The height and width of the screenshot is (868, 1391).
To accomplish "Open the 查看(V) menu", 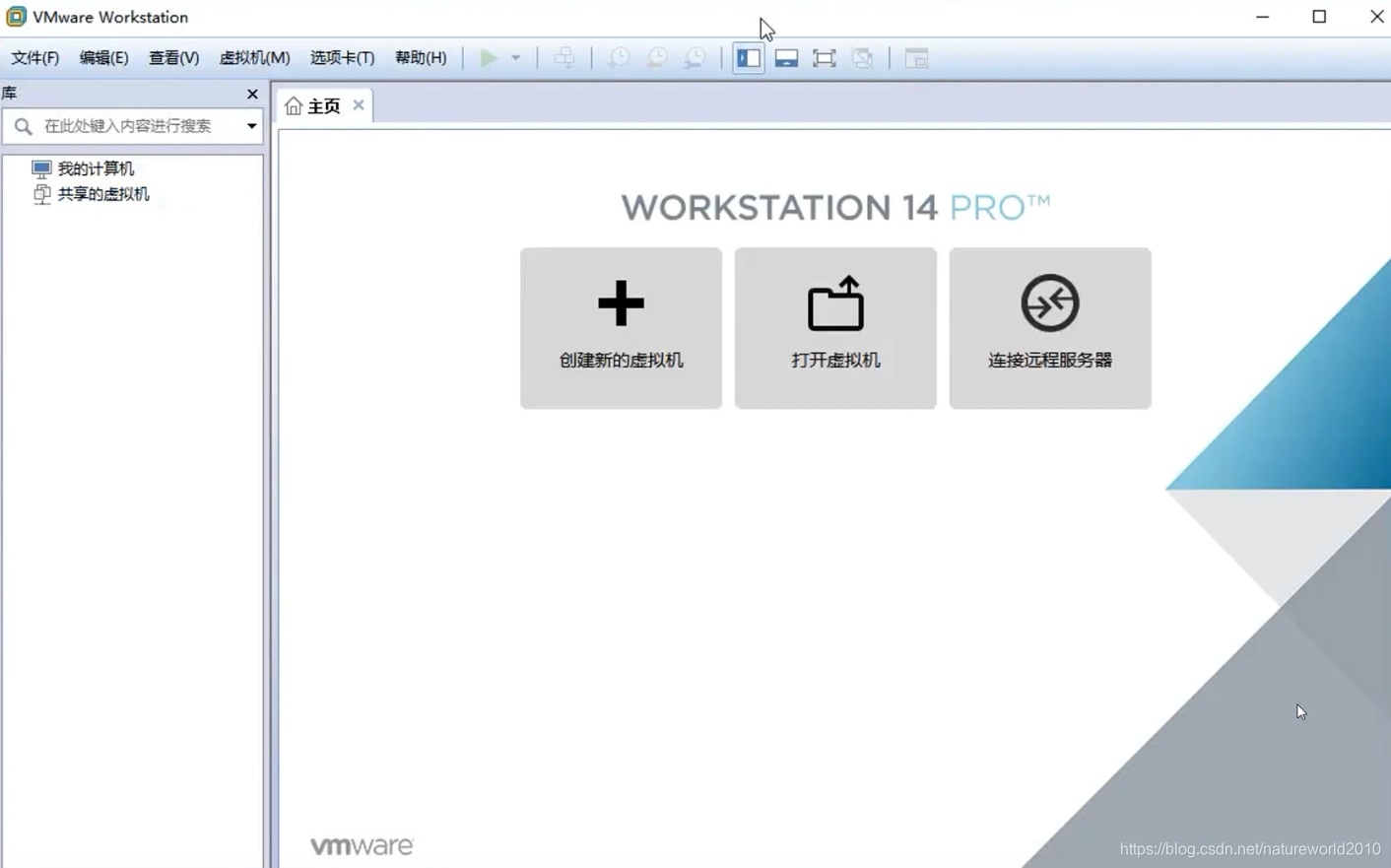I will [x=173, y=58].
